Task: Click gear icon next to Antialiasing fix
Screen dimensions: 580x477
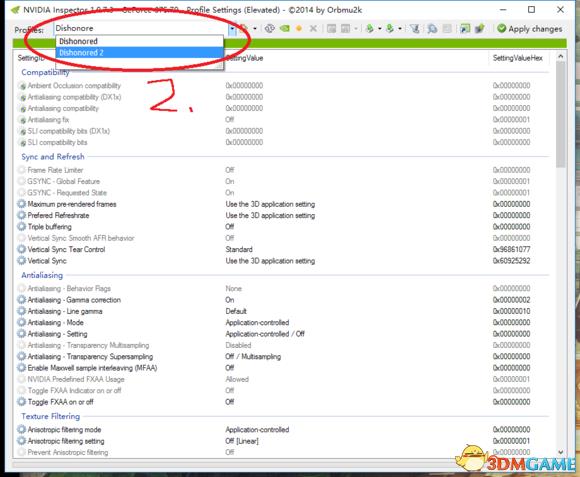Action: [x=22, y=120]
